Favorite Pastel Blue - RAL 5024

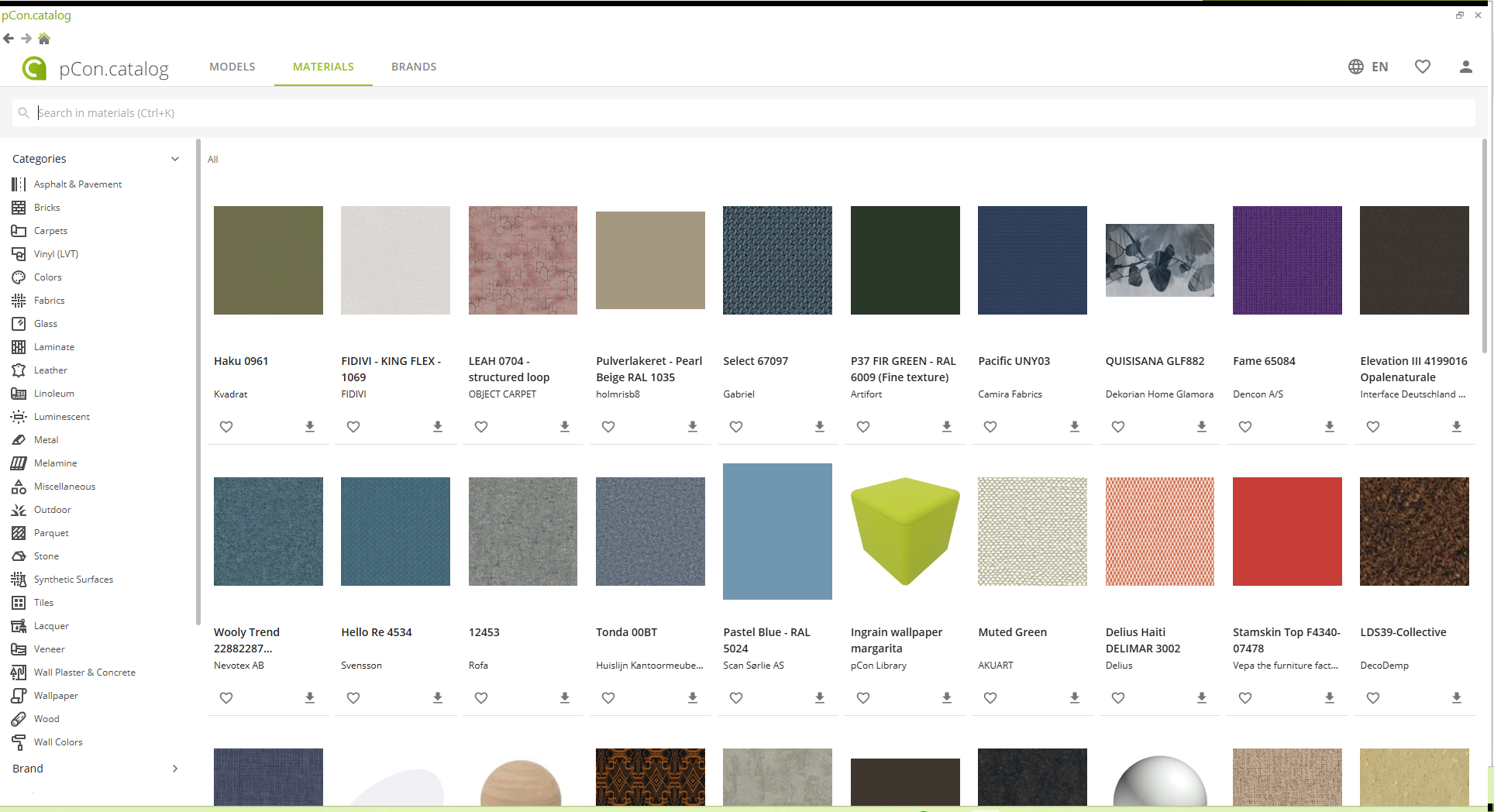736,697
